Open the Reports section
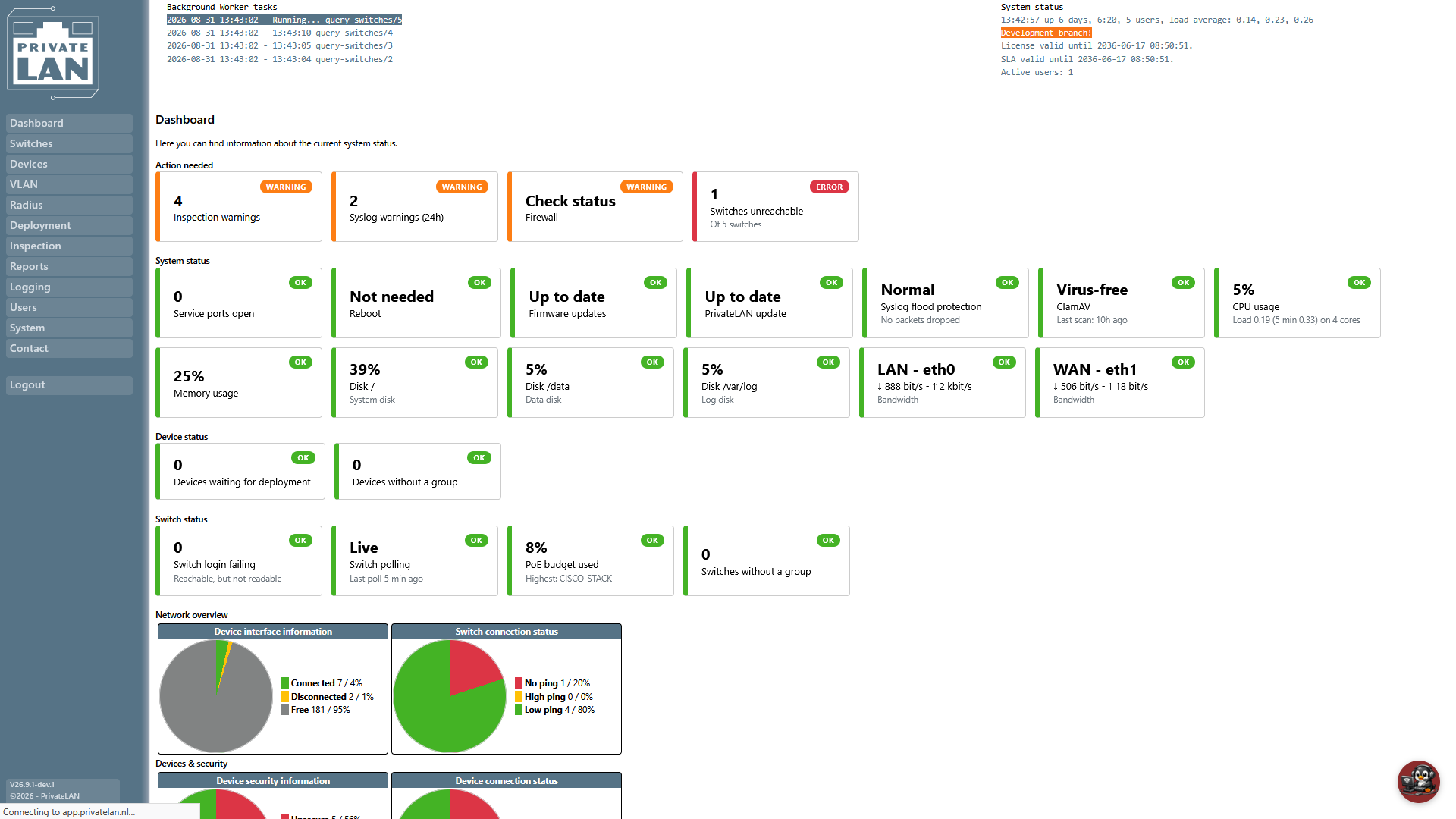Viewport: 1456px width, 819px height. (69, 266)
